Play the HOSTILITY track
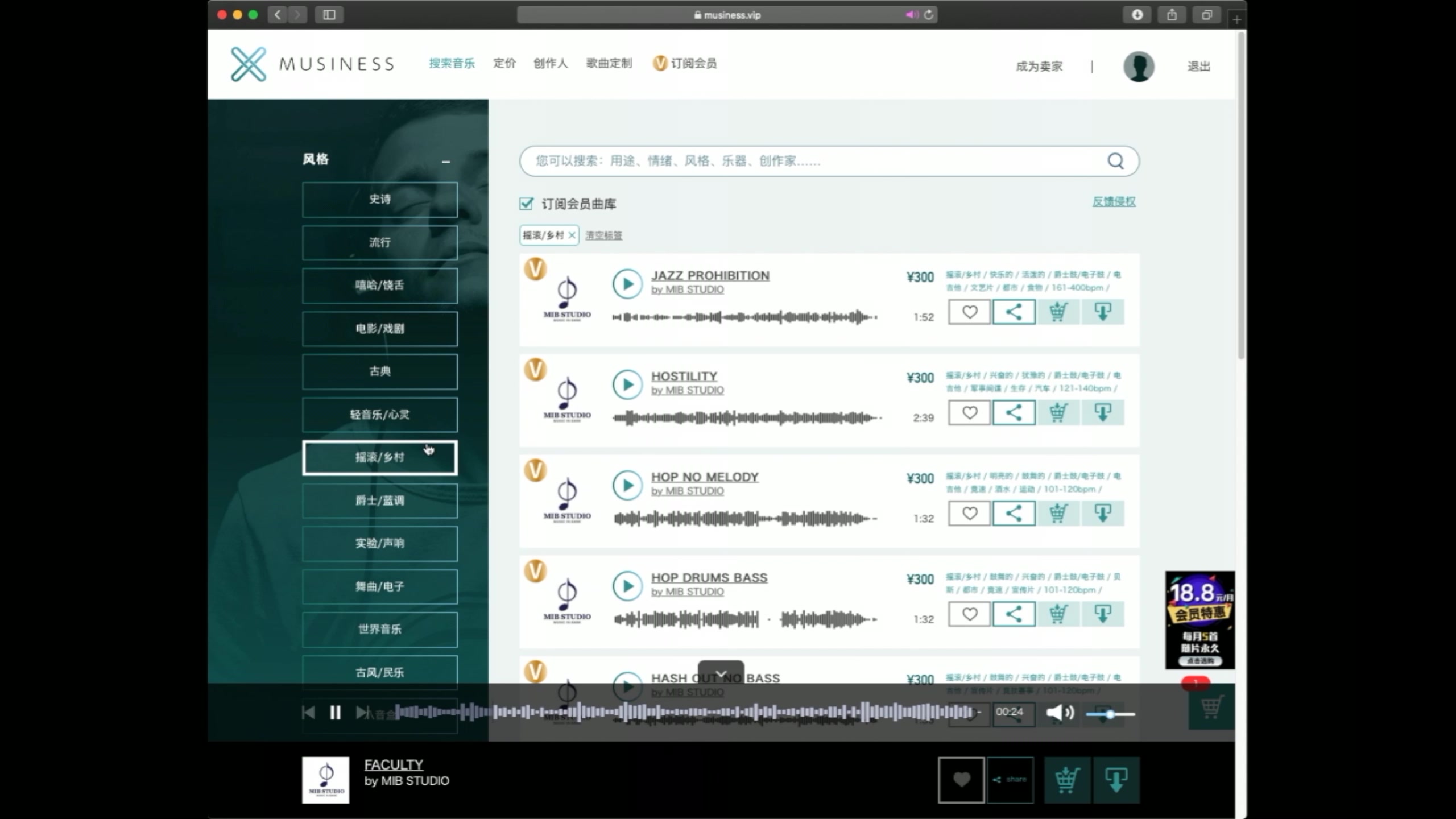 [x=627, y=384]
